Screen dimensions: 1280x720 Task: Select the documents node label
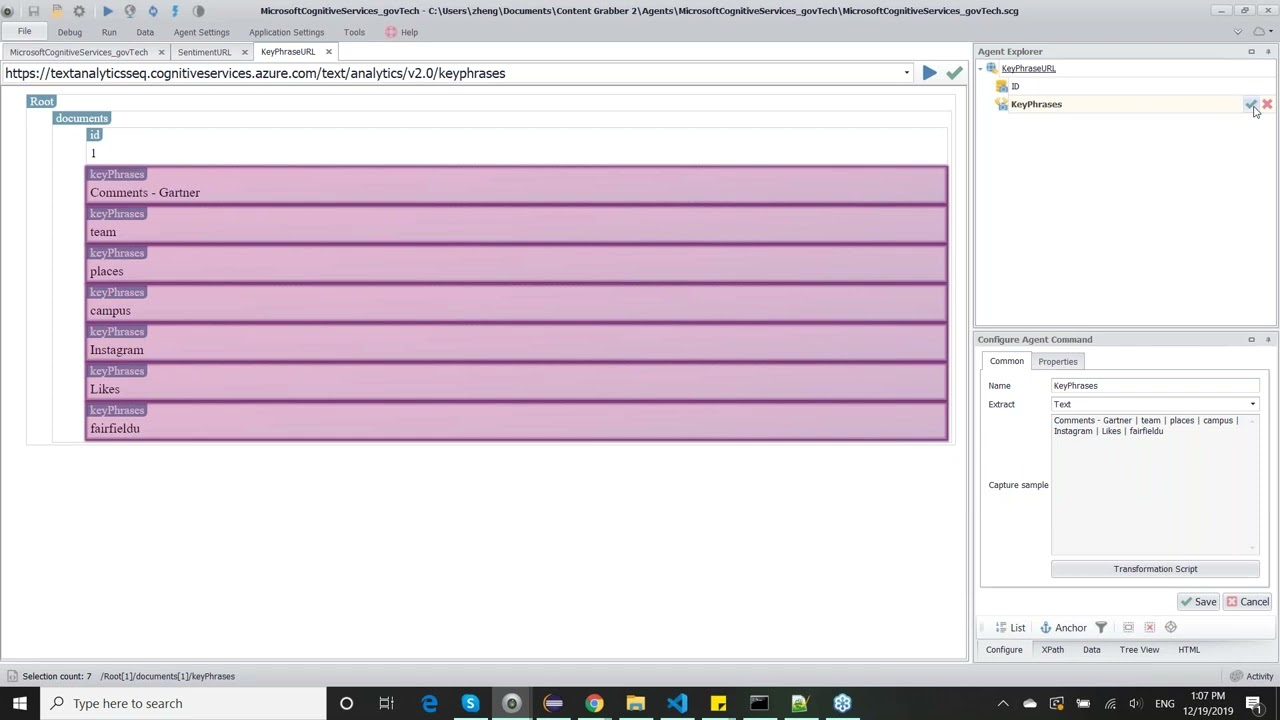[81, 118]
